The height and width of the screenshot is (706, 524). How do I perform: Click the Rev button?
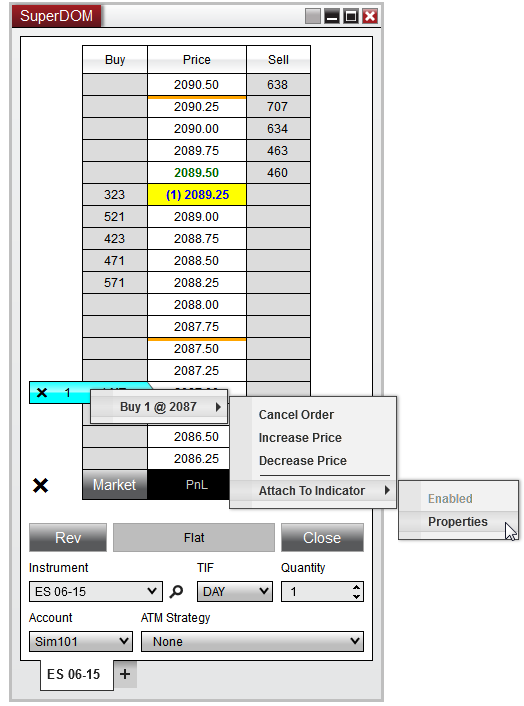pyautogui.click(x=68, y=537)
